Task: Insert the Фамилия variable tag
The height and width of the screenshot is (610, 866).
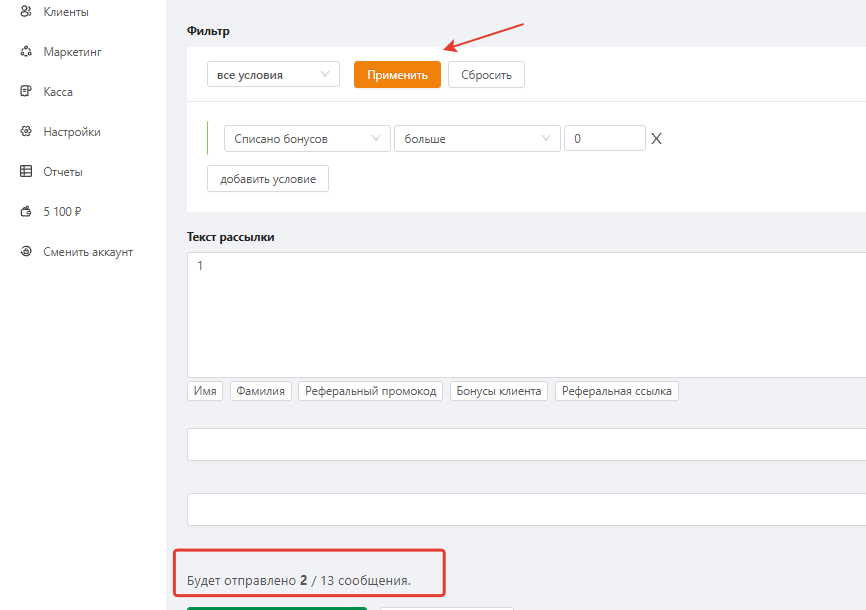Action: click(261, 391)
